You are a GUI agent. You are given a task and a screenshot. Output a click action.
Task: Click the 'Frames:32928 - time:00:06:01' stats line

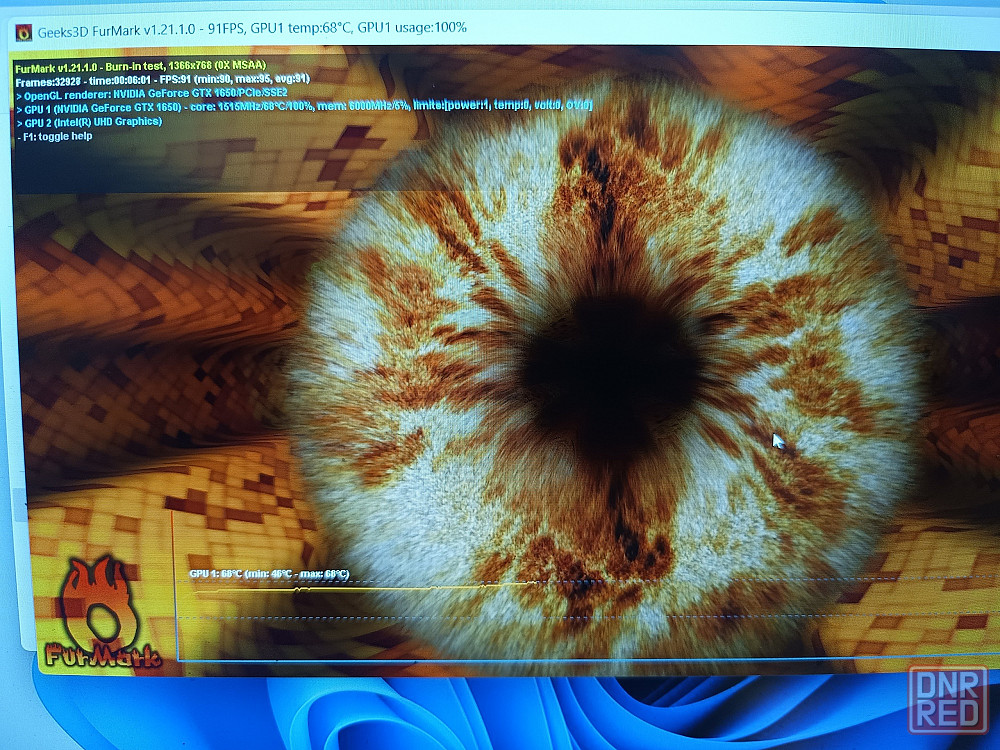point(163,80)
